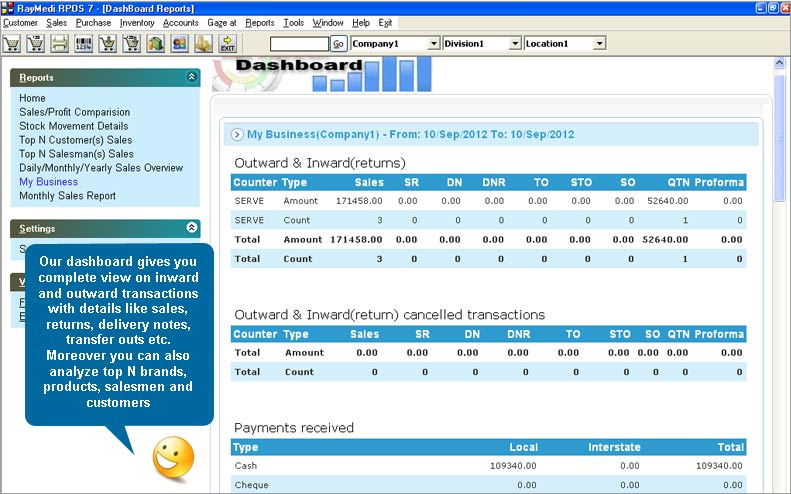Open Monthly Sales Report link
This screenshot has width=791, height=494.
pyautogui.click(x=67, y=196)
